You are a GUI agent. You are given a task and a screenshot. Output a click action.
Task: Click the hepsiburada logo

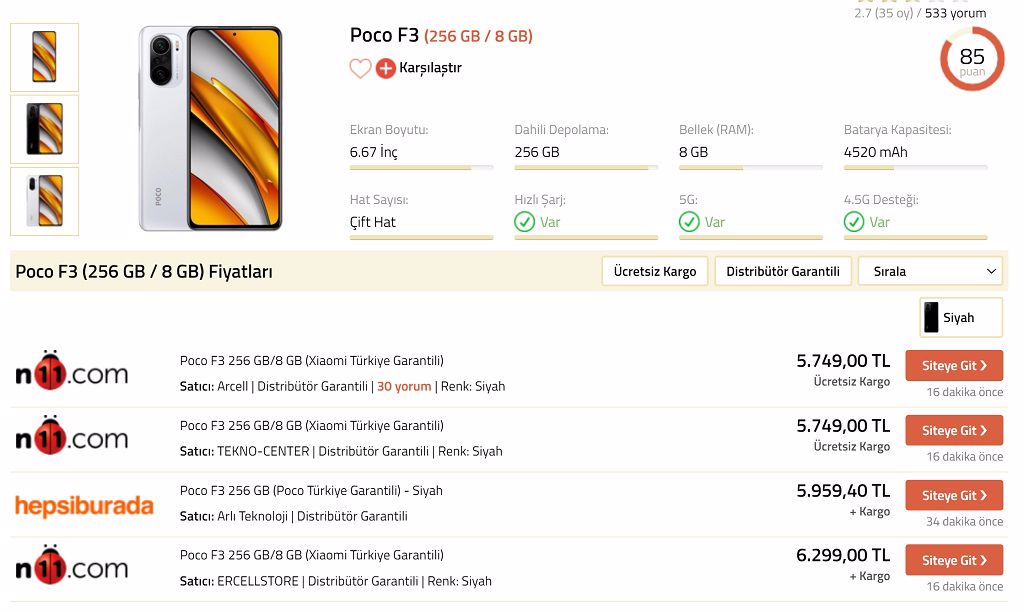pos(84,506)
